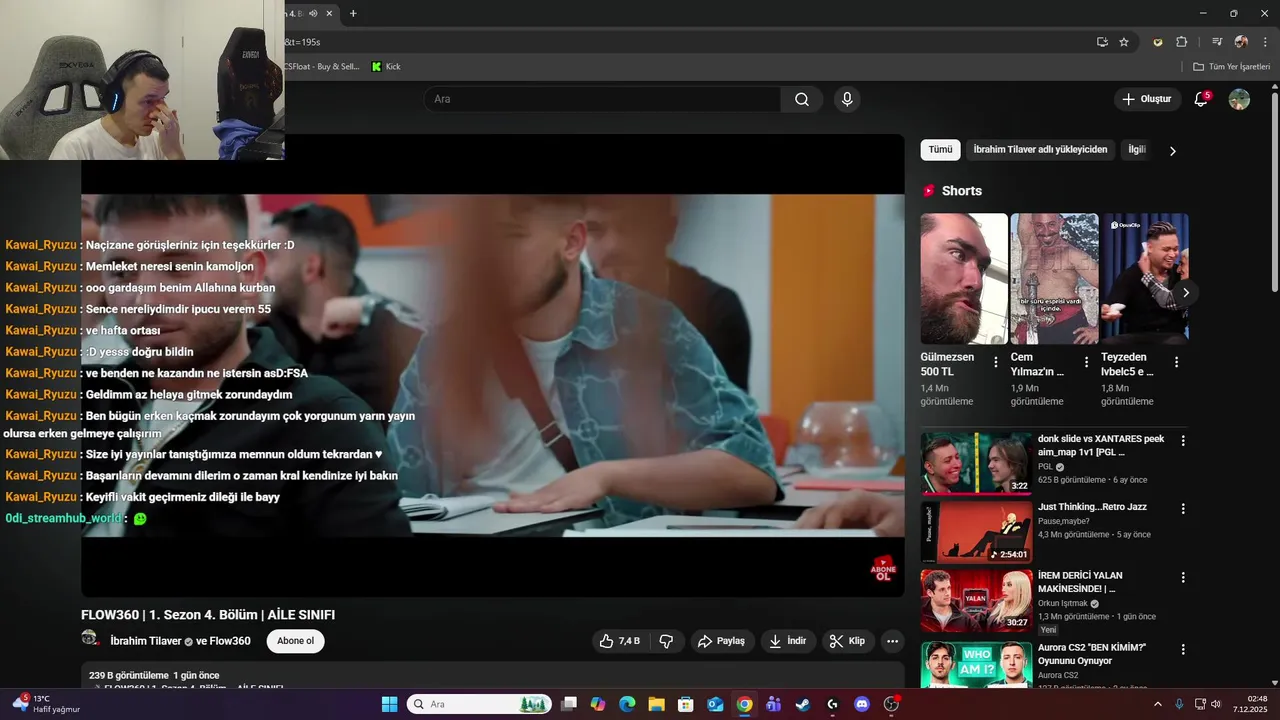Click the video player to pause
The image size is (1280, 720).
click(x=492, y=365)
